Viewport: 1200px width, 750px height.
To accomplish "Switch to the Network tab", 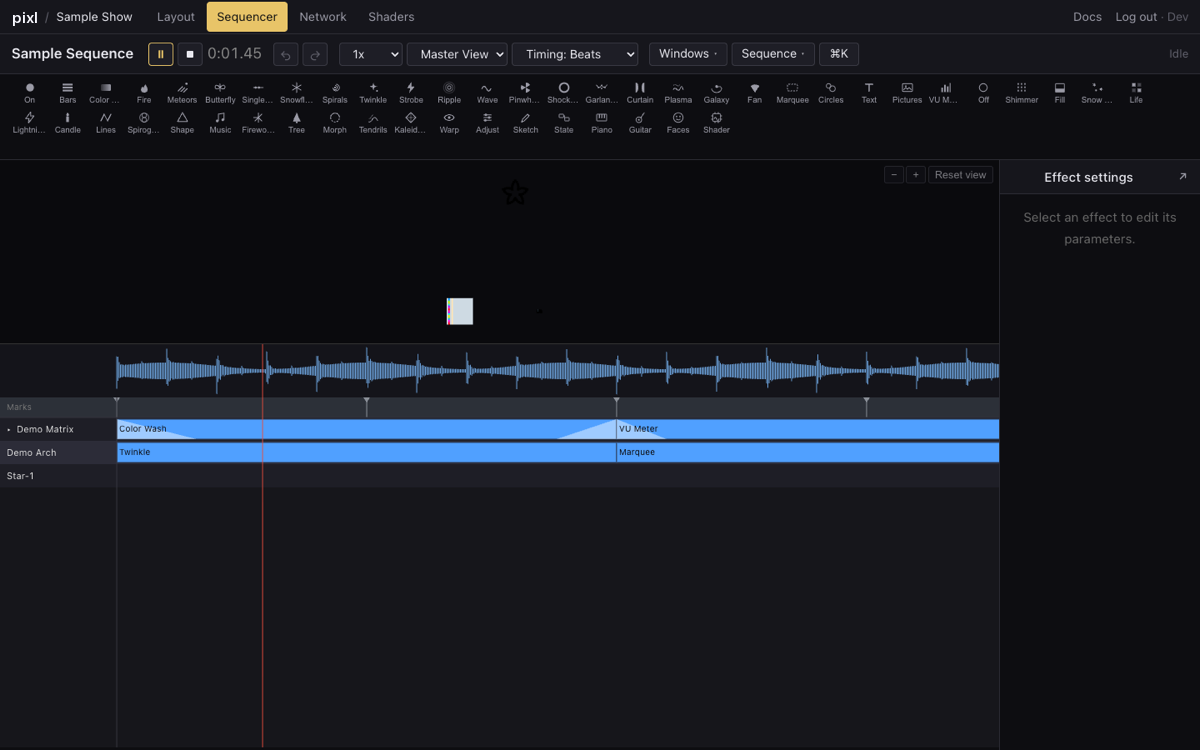I will point(323,17).
